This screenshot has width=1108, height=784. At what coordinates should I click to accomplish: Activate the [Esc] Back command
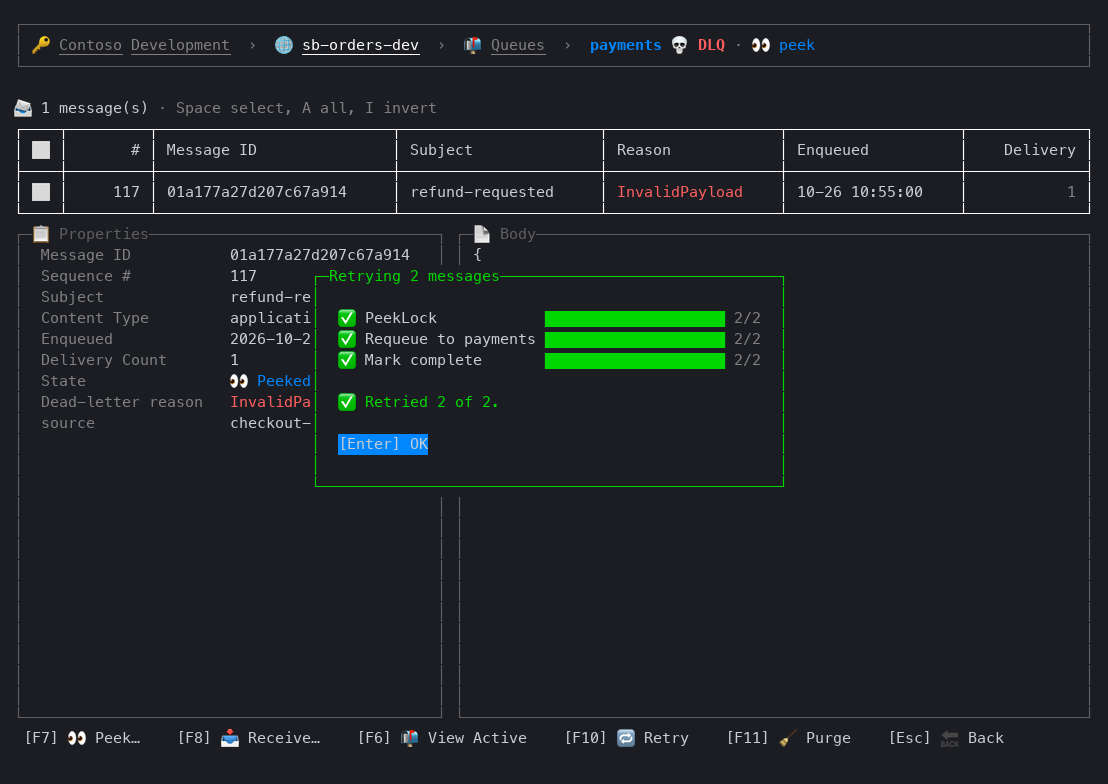[x=946, y=738]
